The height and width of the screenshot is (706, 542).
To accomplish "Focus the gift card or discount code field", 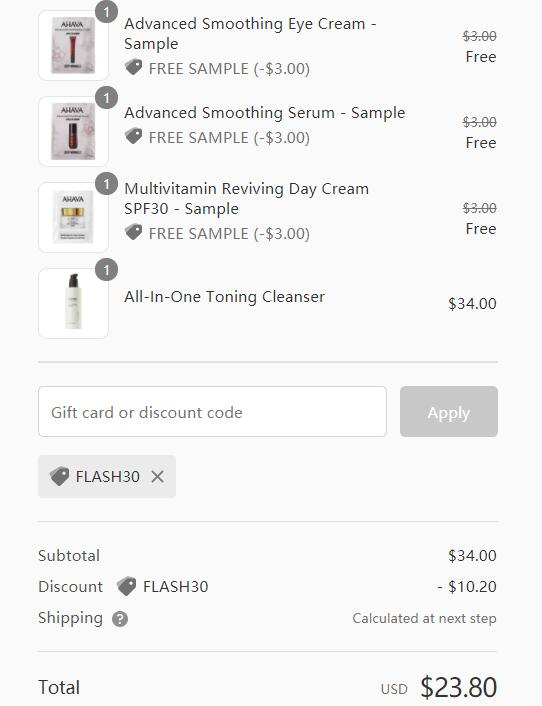I will pos(212,412).
